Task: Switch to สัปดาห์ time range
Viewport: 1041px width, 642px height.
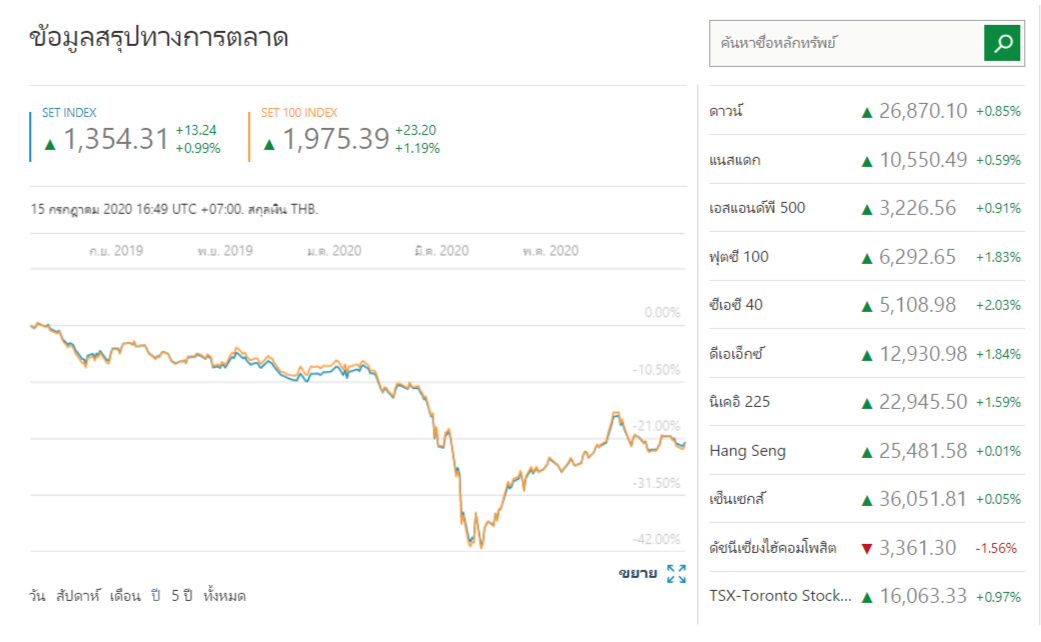Action: [79, 596]
